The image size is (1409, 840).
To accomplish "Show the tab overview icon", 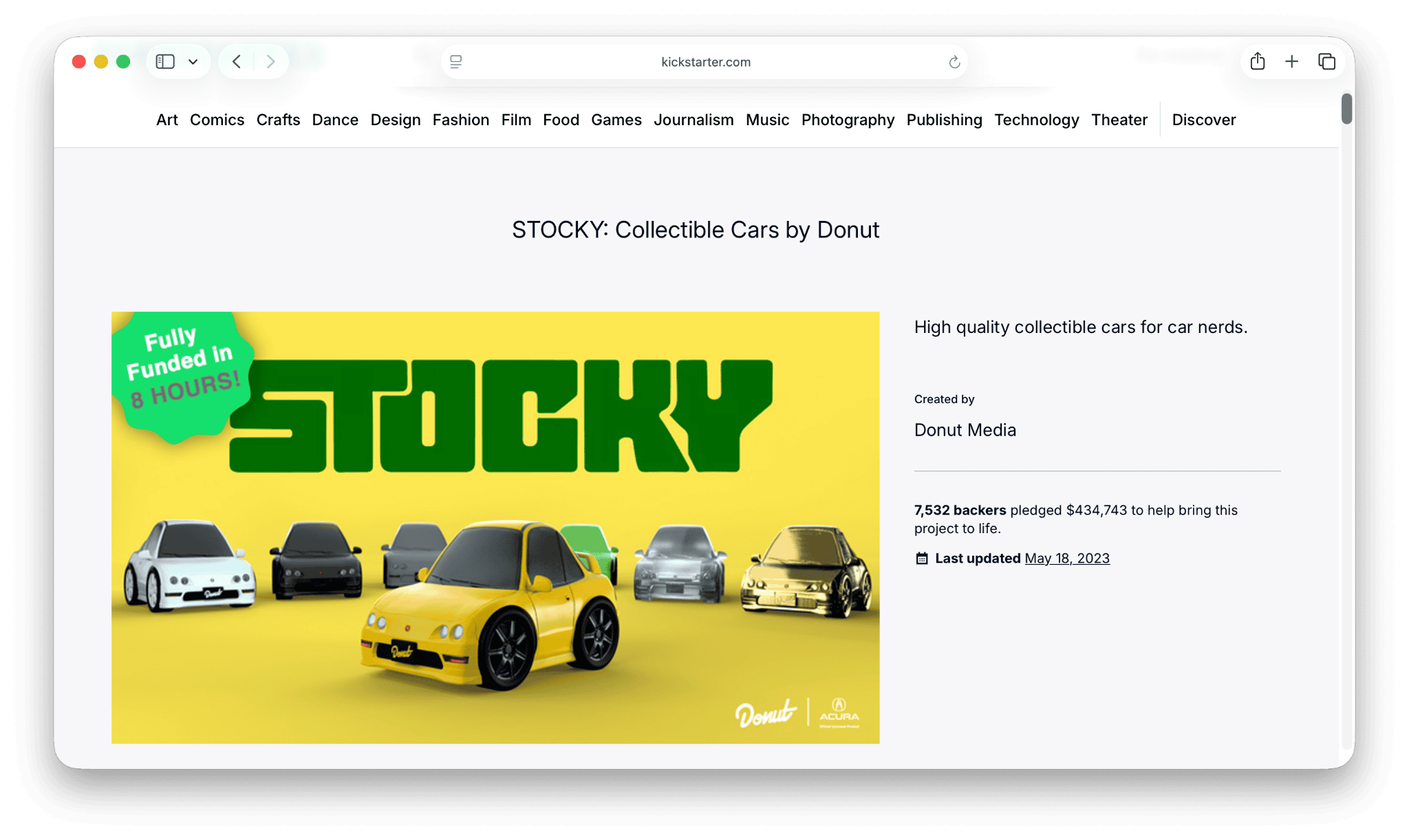I will [x=1327, y=62].
